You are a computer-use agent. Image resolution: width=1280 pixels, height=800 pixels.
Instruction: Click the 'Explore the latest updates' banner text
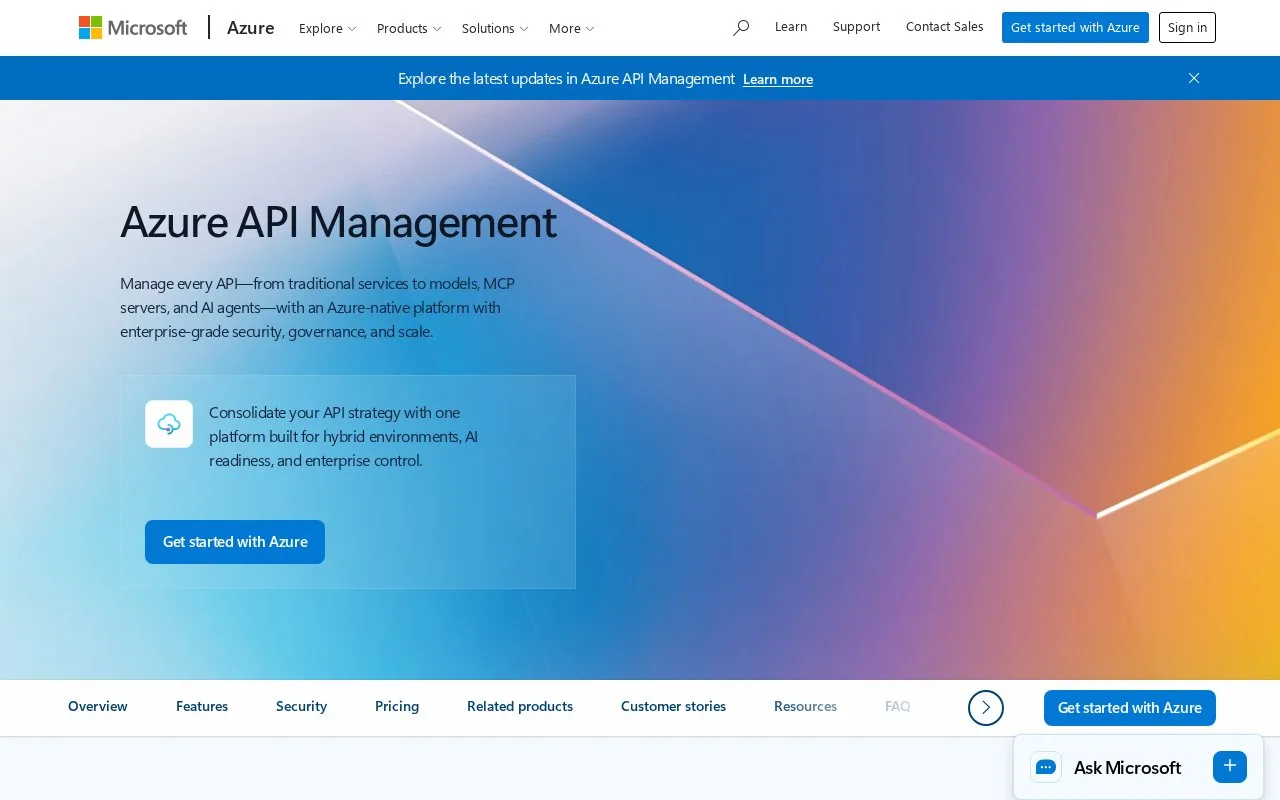tap(566, 78)
